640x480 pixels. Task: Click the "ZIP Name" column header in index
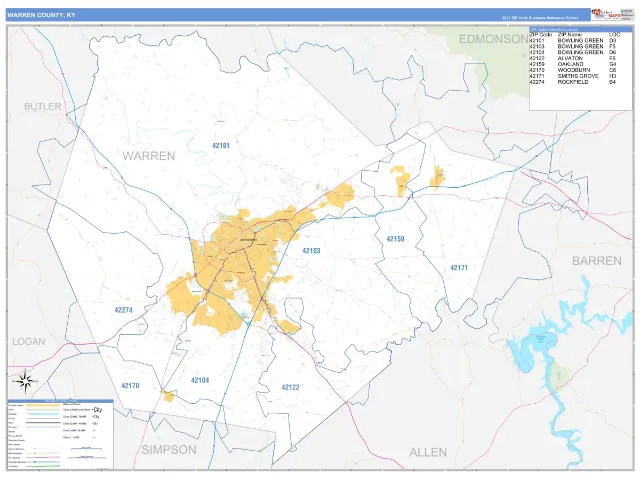click(x=570, y=35)
